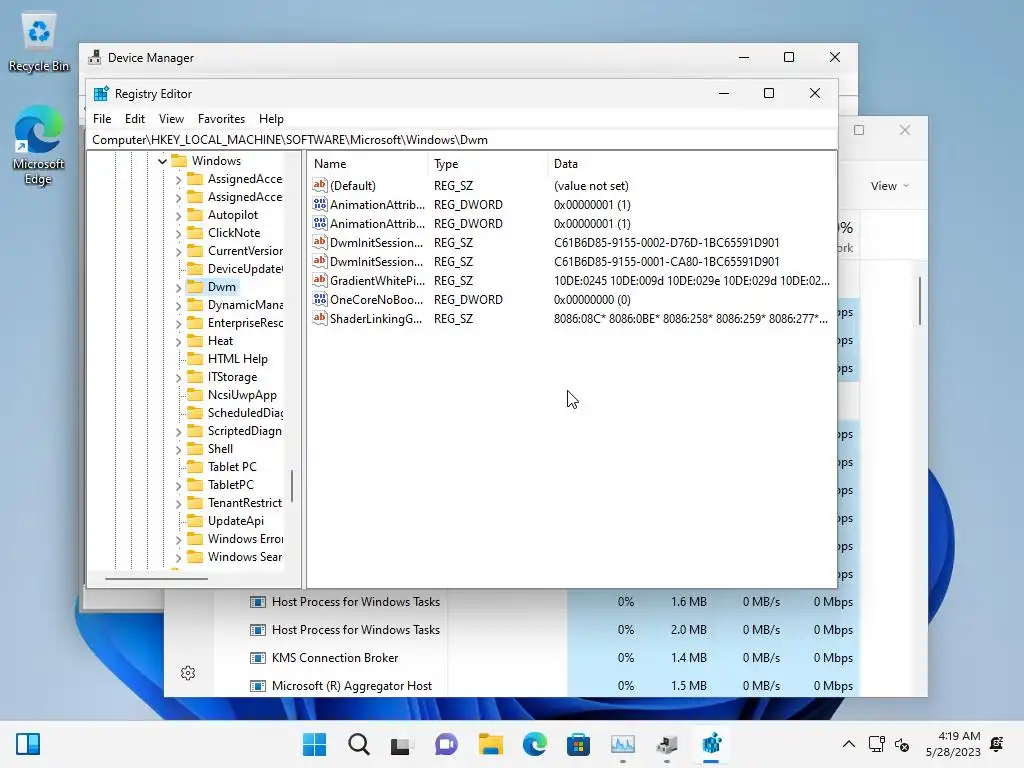This screenshot has width=1024, height=768.
Task: Click the Task Manager vertical scrollbar
Action: [x=920, y=301]
